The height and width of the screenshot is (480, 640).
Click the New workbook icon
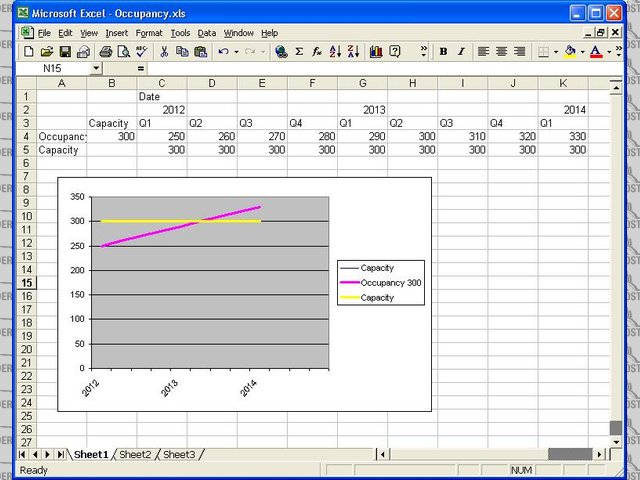click(x=28, y=51)
